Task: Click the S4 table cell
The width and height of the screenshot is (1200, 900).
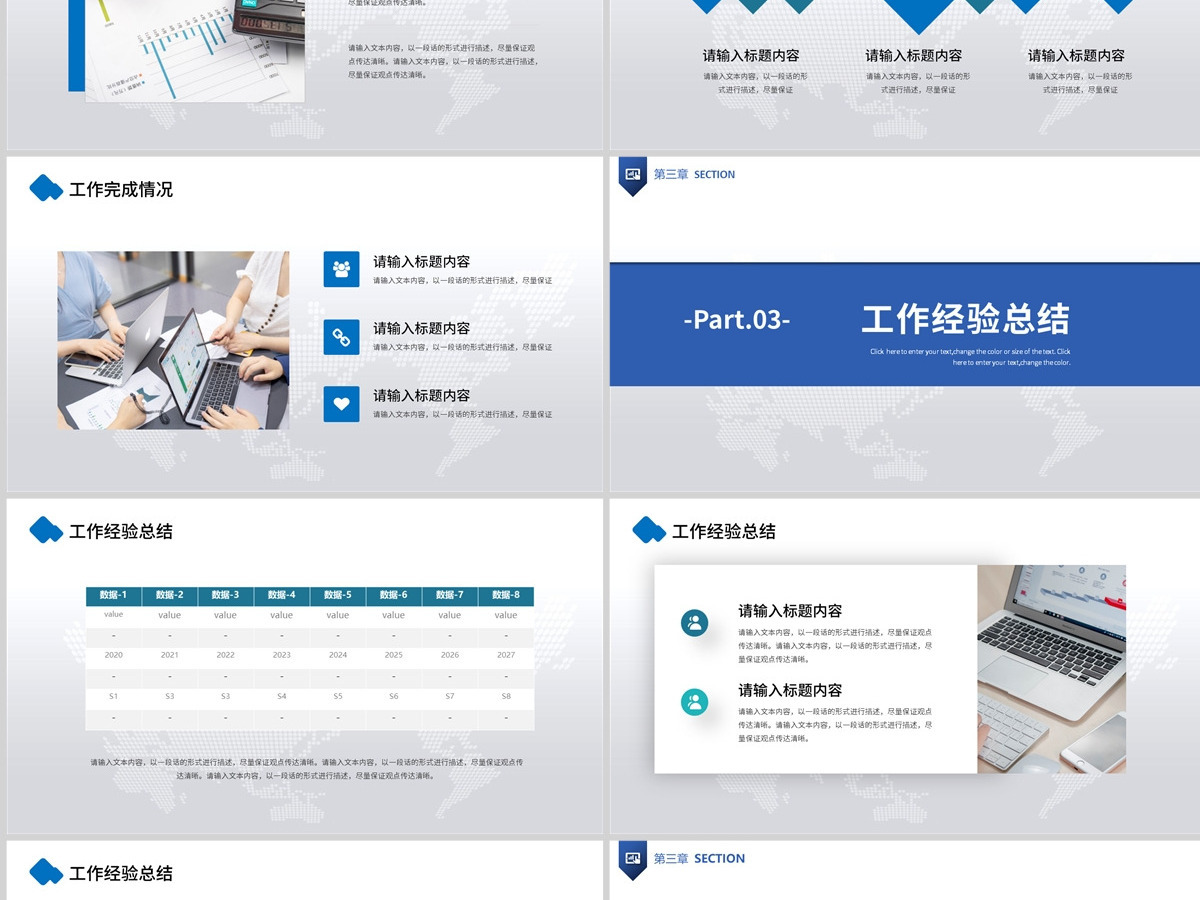Action: (282, 696)
